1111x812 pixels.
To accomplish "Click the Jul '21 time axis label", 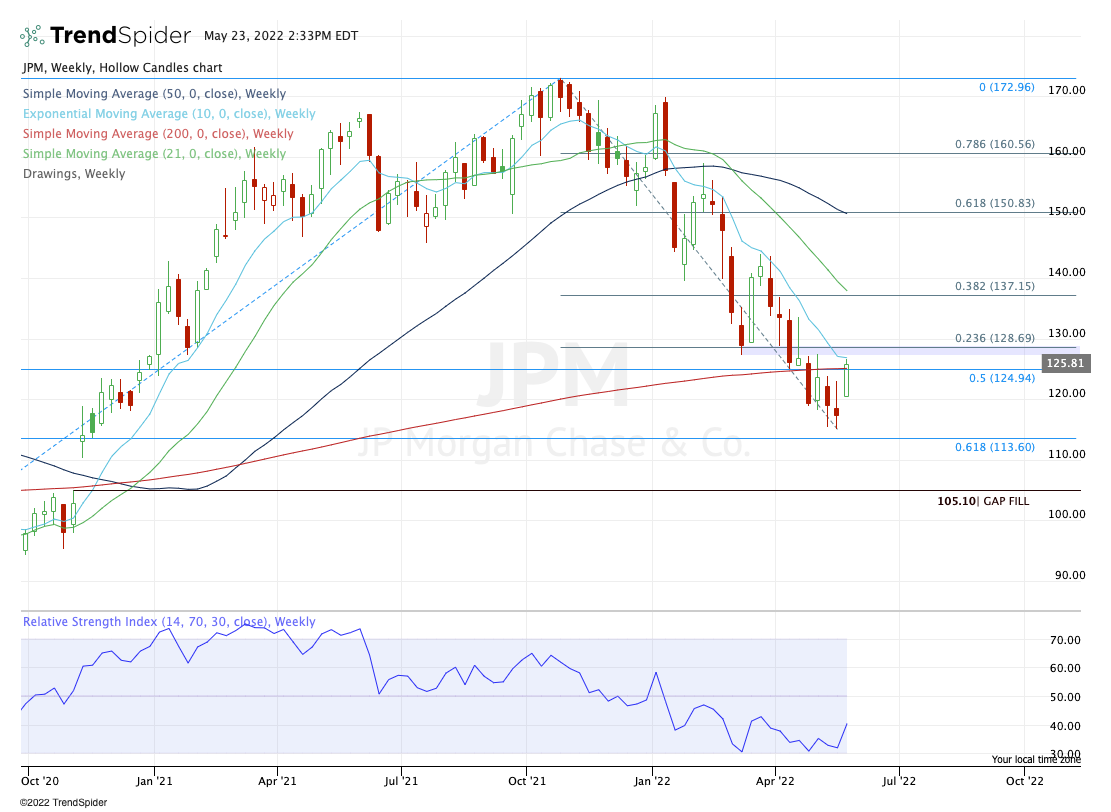I will (x=401, y=781).
